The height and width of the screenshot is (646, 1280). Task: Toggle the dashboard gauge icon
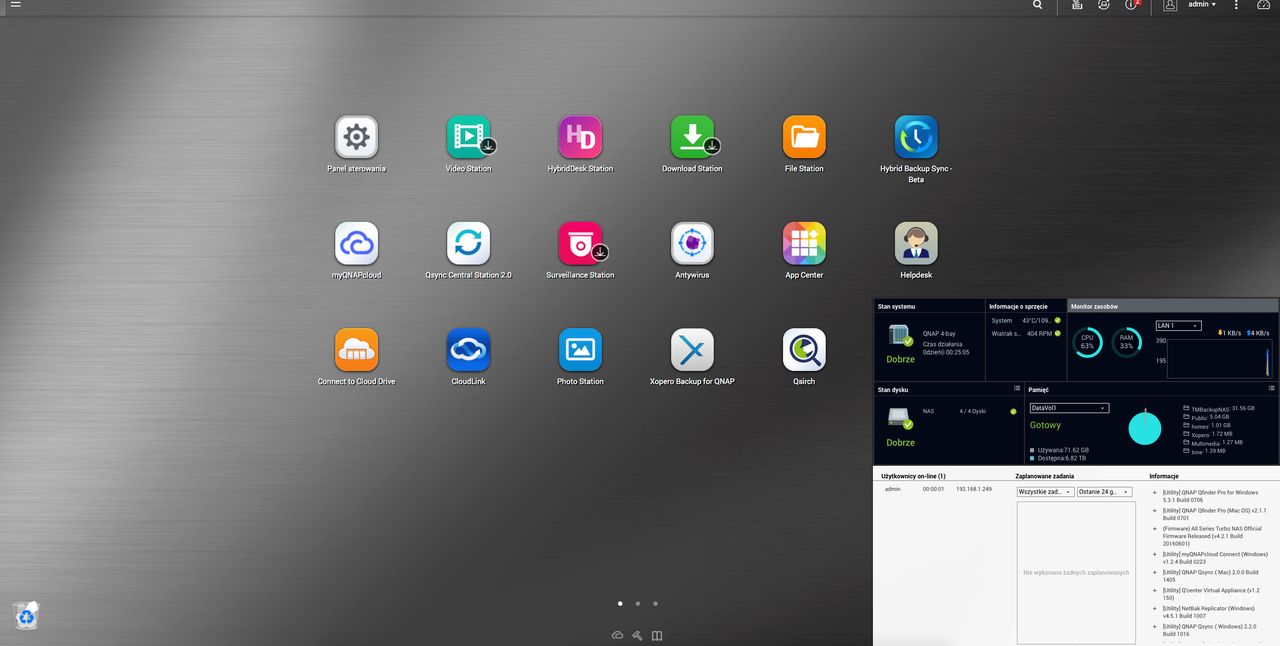(1263, 5)
